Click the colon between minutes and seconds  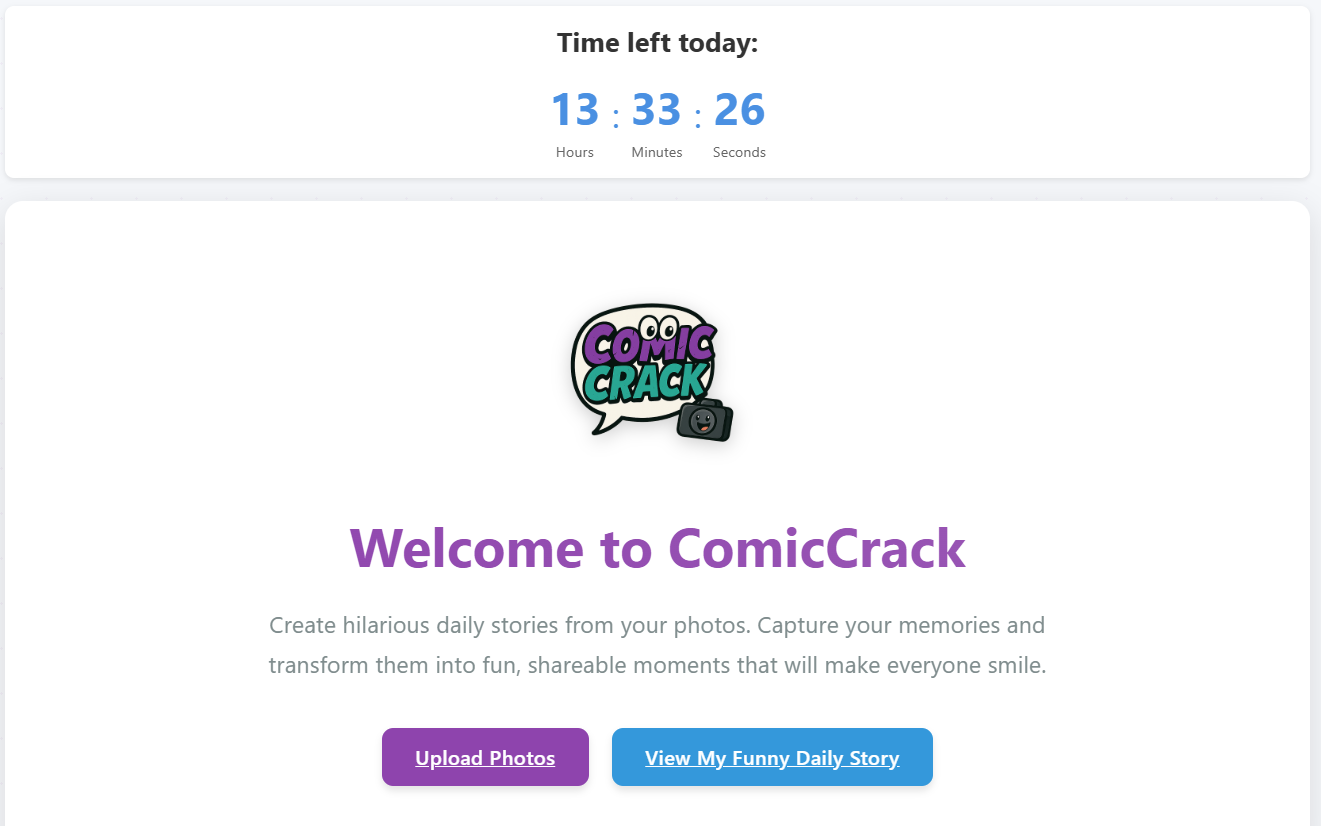[x=698, y=118]
